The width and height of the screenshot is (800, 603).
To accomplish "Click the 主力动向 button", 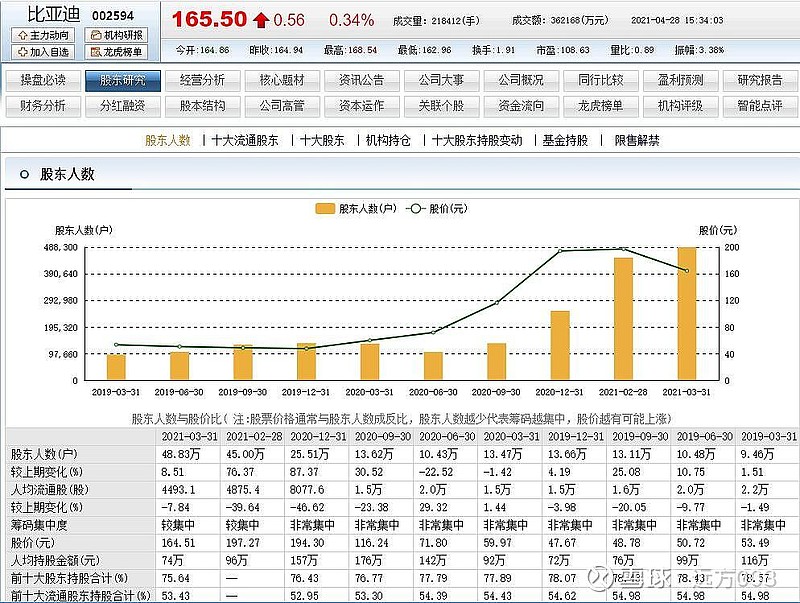I will tap(43, 35).
